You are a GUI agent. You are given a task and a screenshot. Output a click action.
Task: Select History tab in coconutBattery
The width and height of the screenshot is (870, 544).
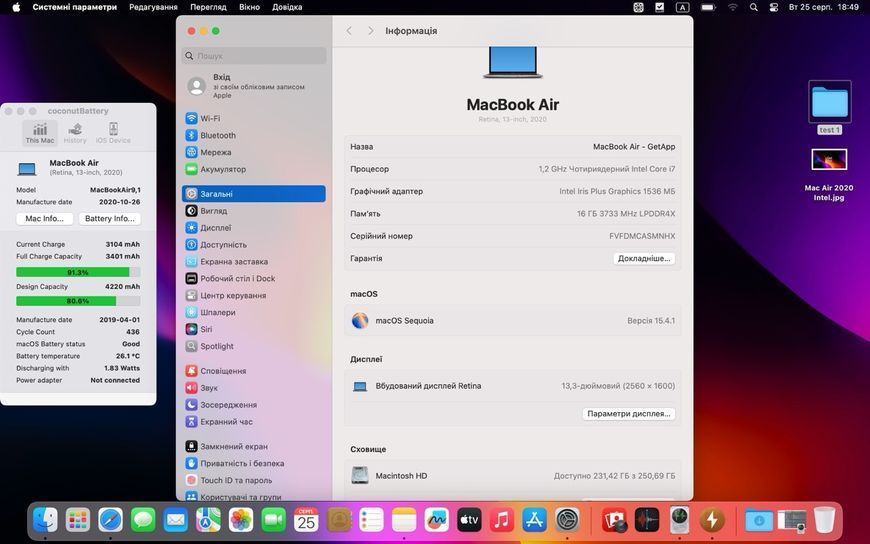pyautogui.click(x=75, y=133)
